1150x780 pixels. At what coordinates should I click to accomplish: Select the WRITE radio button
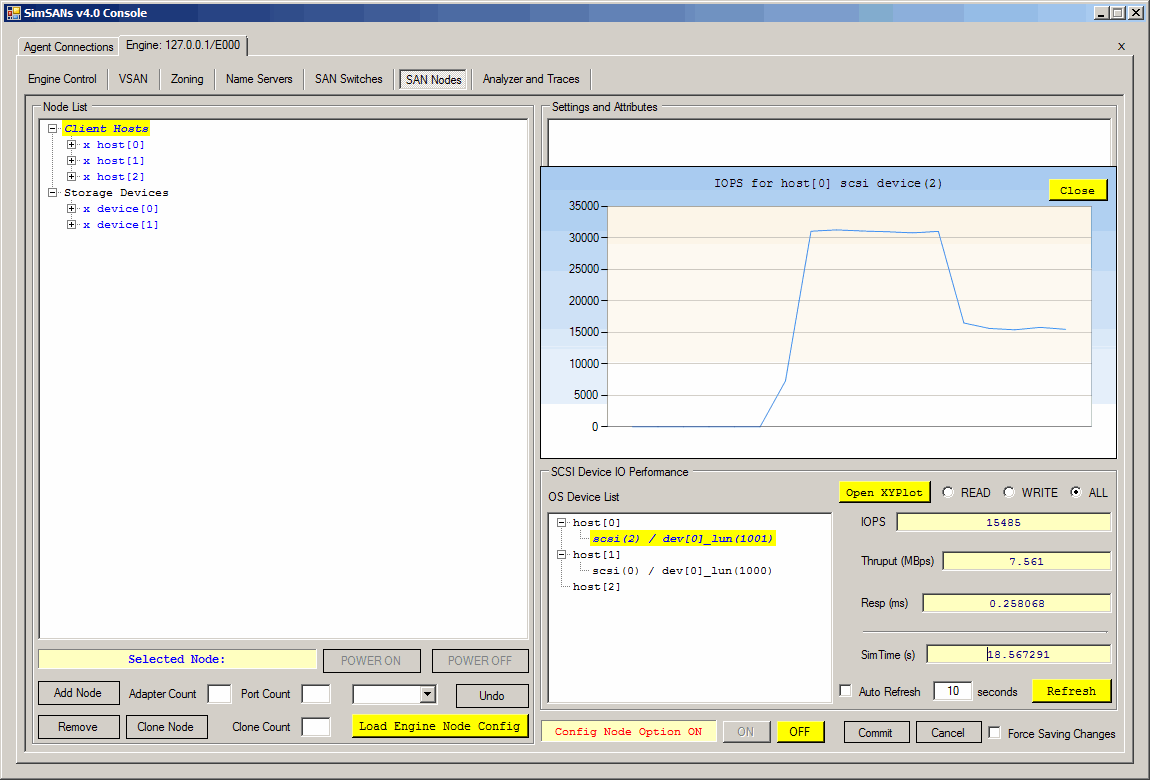(1009, 493)
